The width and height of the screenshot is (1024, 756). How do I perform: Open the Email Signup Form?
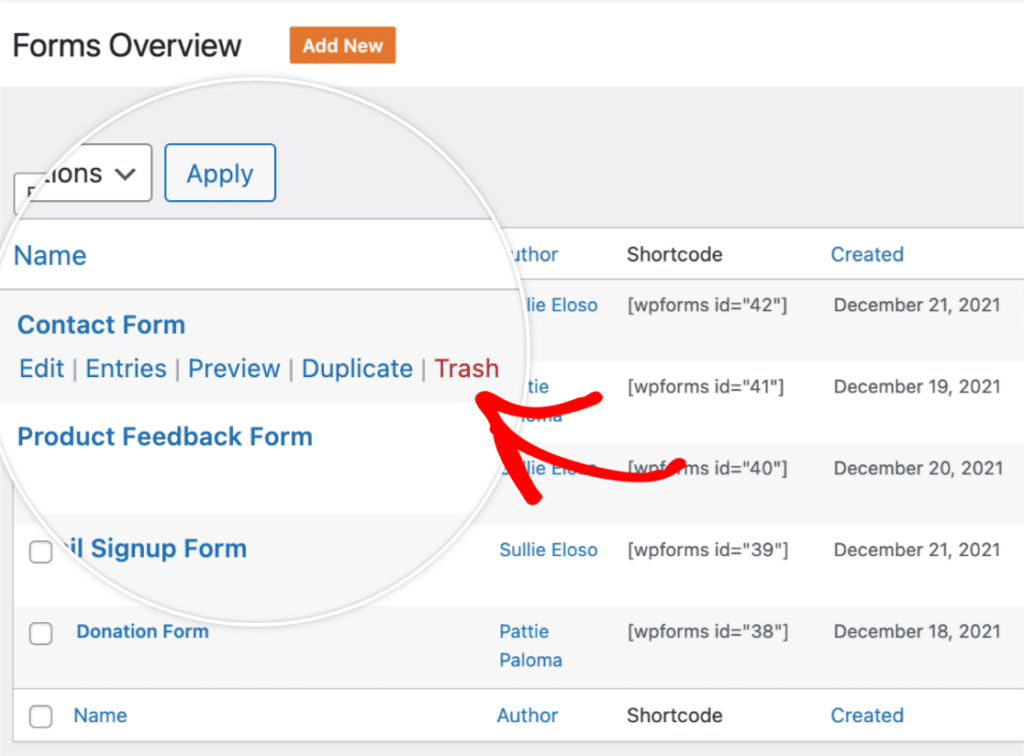point(160,548)
